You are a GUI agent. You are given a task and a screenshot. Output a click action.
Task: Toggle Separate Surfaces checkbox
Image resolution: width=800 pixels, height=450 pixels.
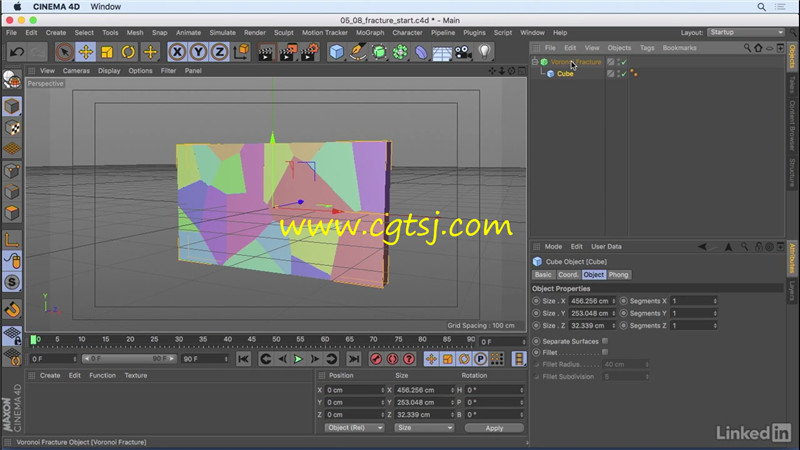[605, 341]
